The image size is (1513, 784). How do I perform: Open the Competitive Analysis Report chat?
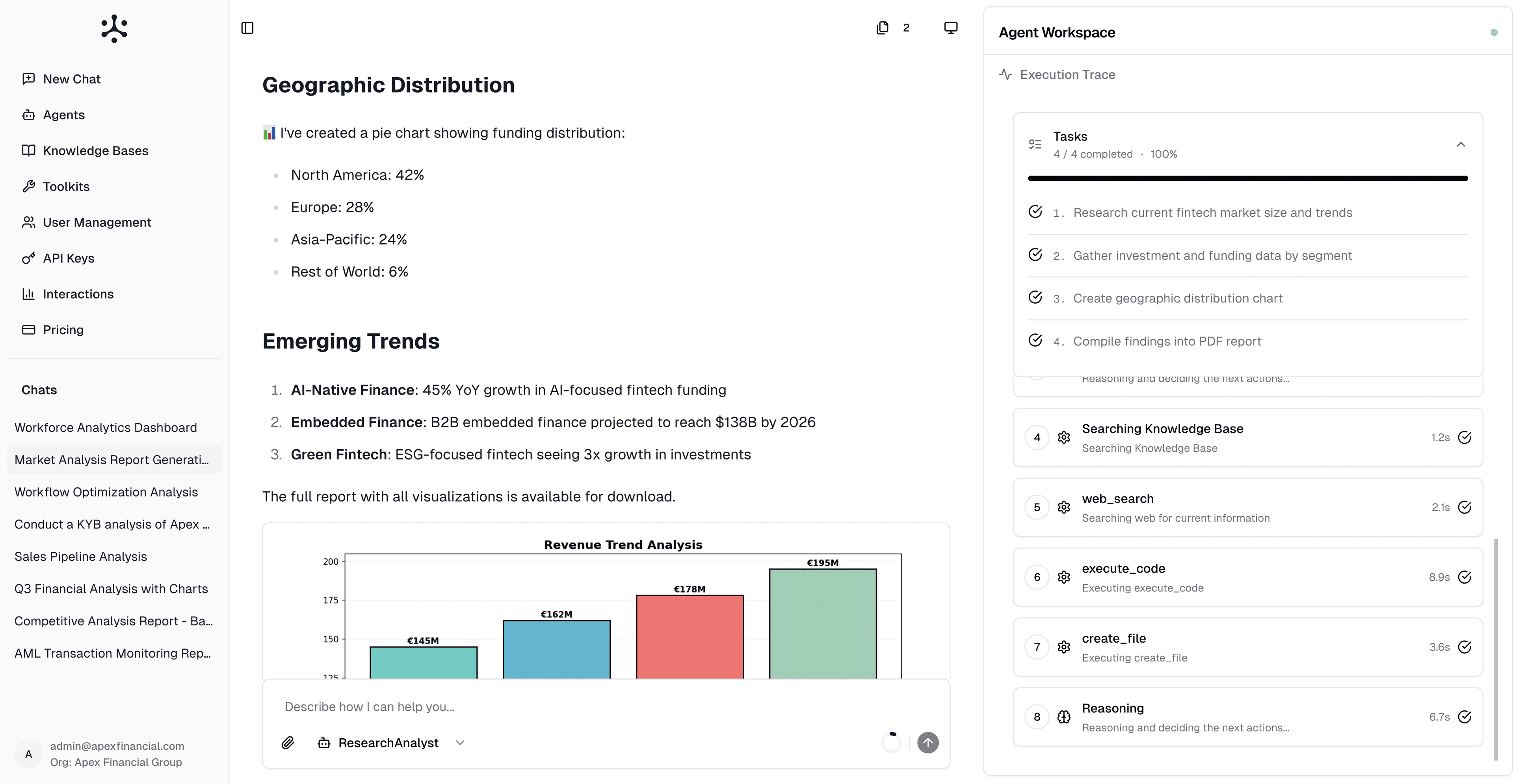(114, 621)
